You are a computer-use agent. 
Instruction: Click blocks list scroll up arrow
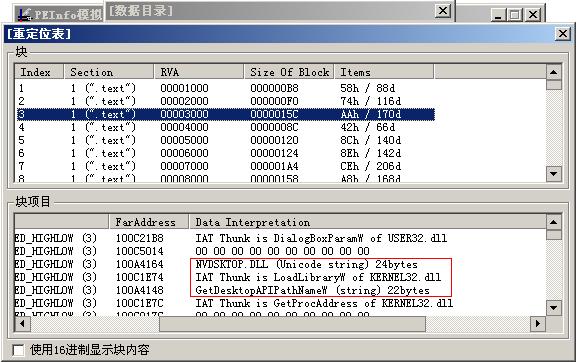pyautogui.click(x=553, y=72)
